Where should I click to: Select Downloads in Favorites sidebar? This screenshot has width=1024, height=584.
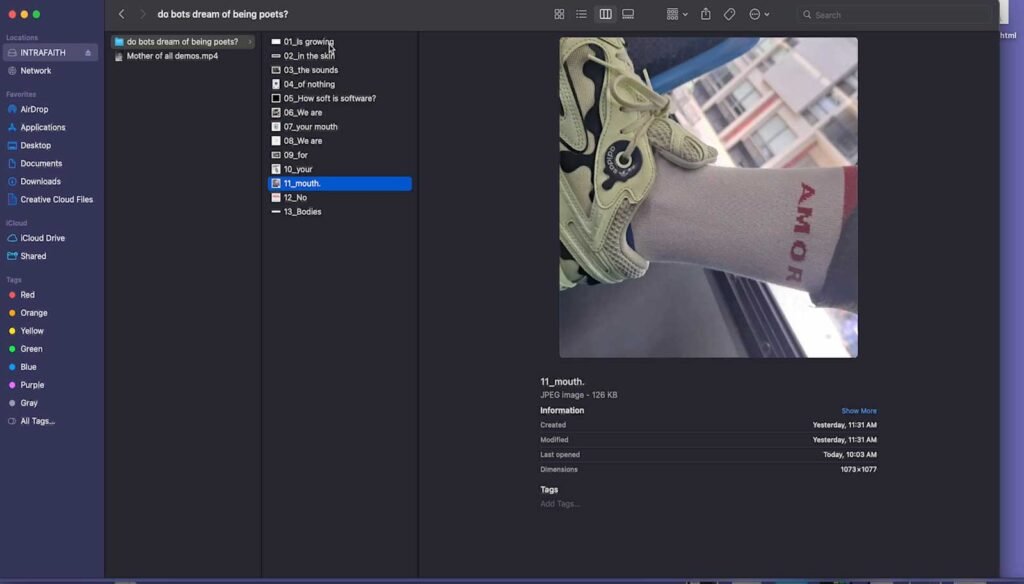click(40, 181)
